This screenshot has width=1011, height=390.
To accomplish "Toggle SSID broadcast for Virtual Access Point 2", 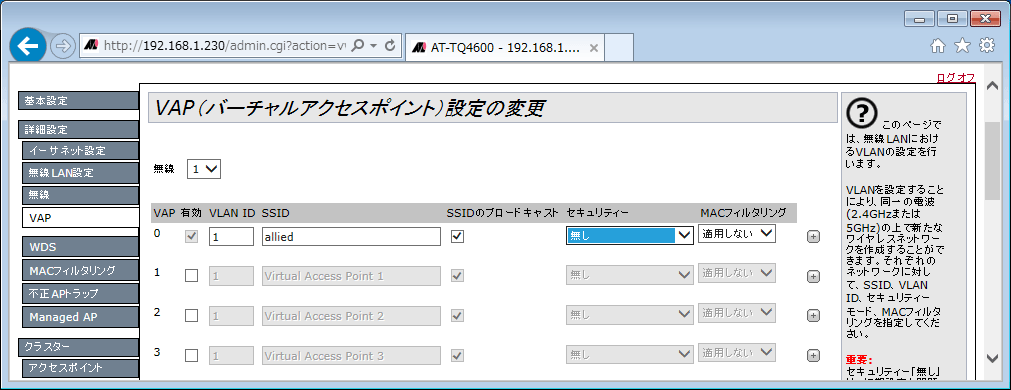I will tap(457, 316).
